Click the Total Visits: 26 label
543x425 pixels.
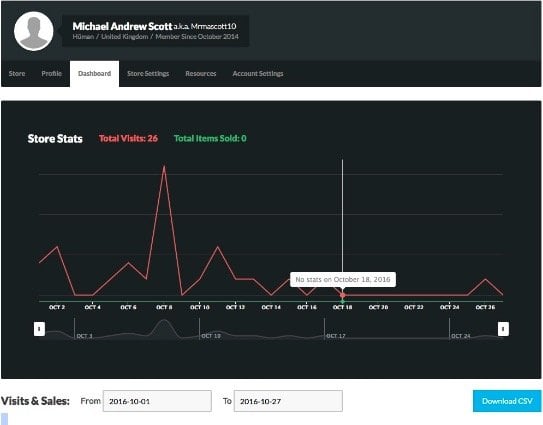point(128,139)
